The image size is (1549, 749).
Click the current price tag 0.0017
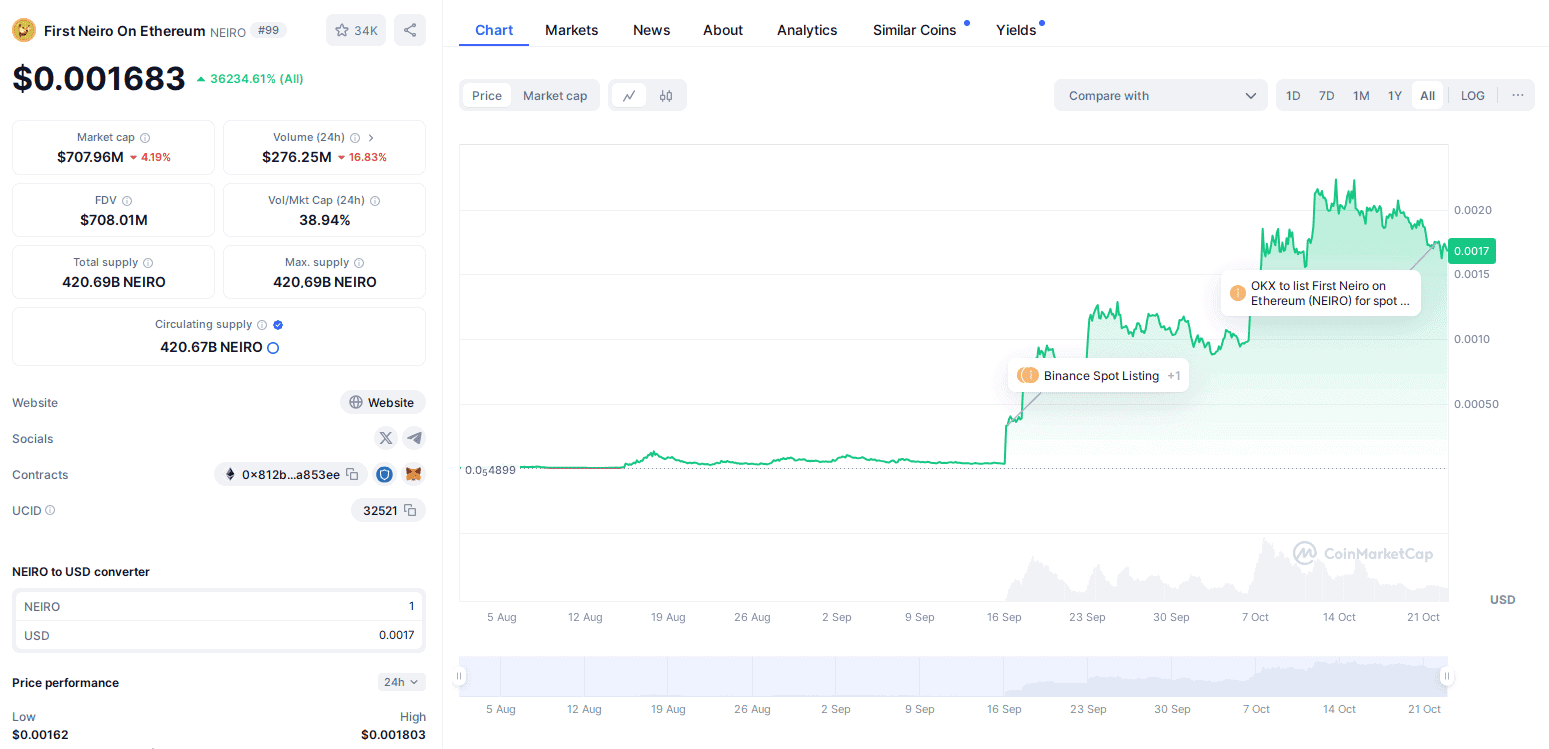point(1471,251)
